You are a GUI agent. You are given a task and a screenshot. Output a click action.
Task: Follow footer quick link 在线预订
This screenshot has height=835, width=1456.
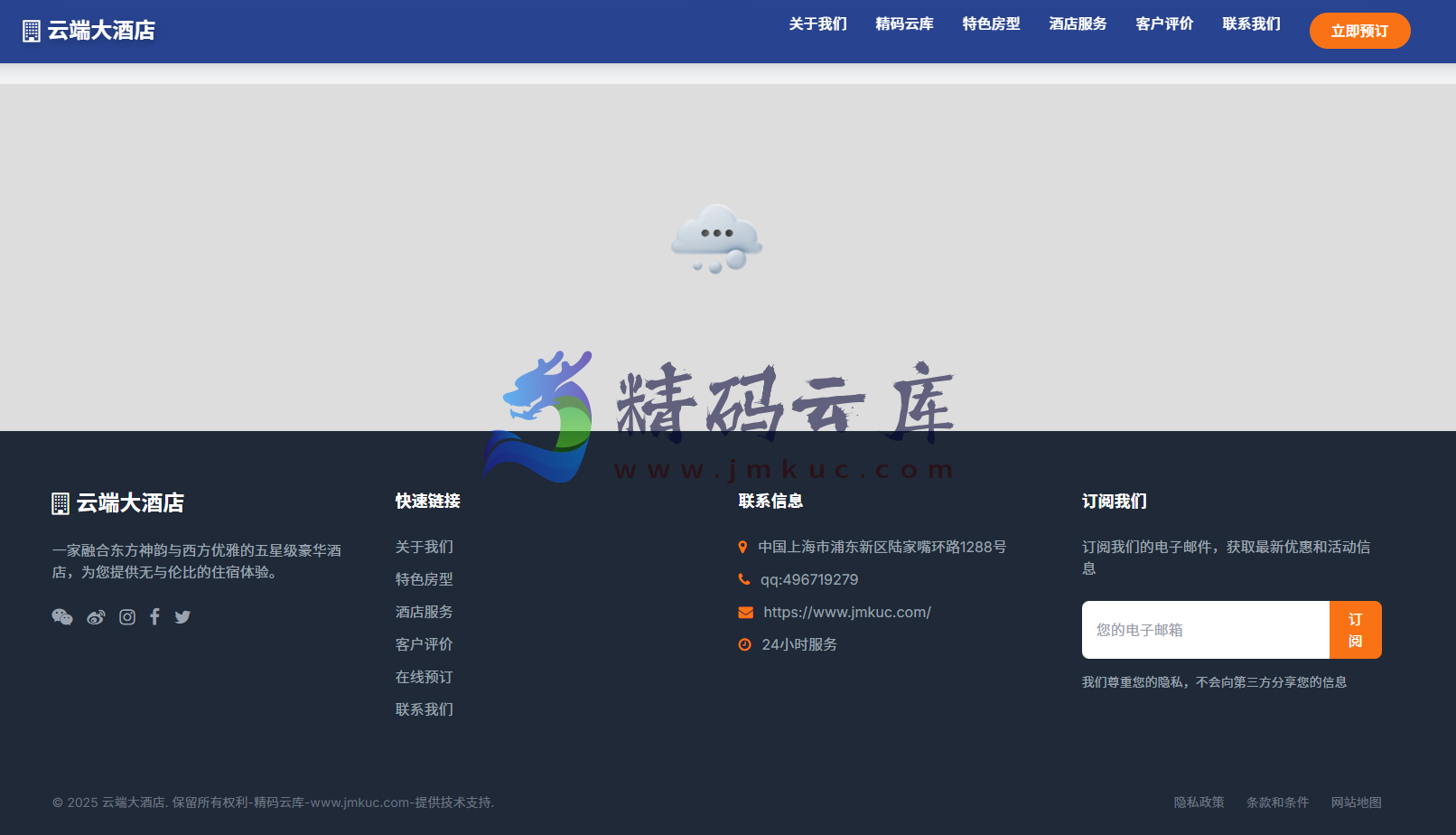click(x=425, y=677)
